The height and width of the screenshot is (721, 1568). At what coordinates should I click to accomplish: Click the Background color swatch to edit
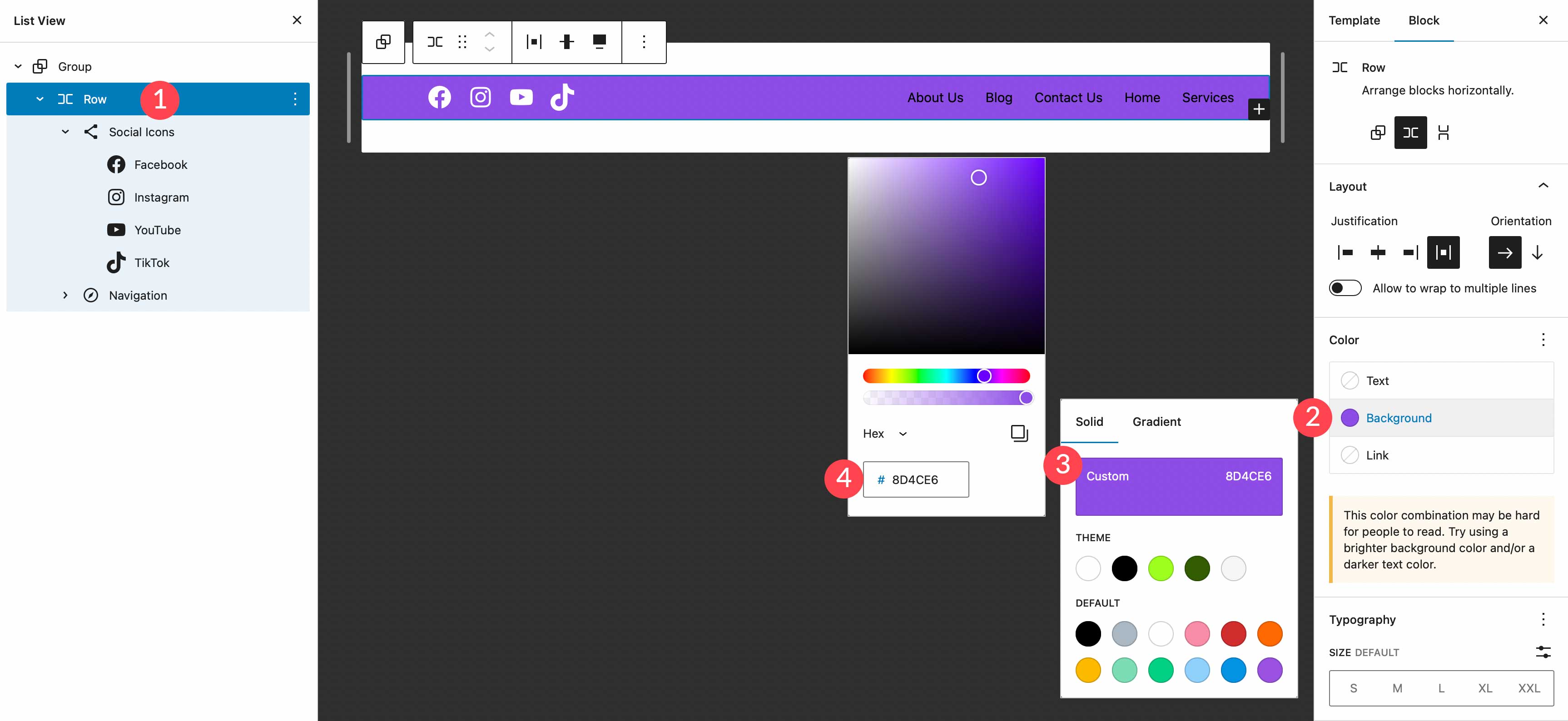click(1350, 417)
